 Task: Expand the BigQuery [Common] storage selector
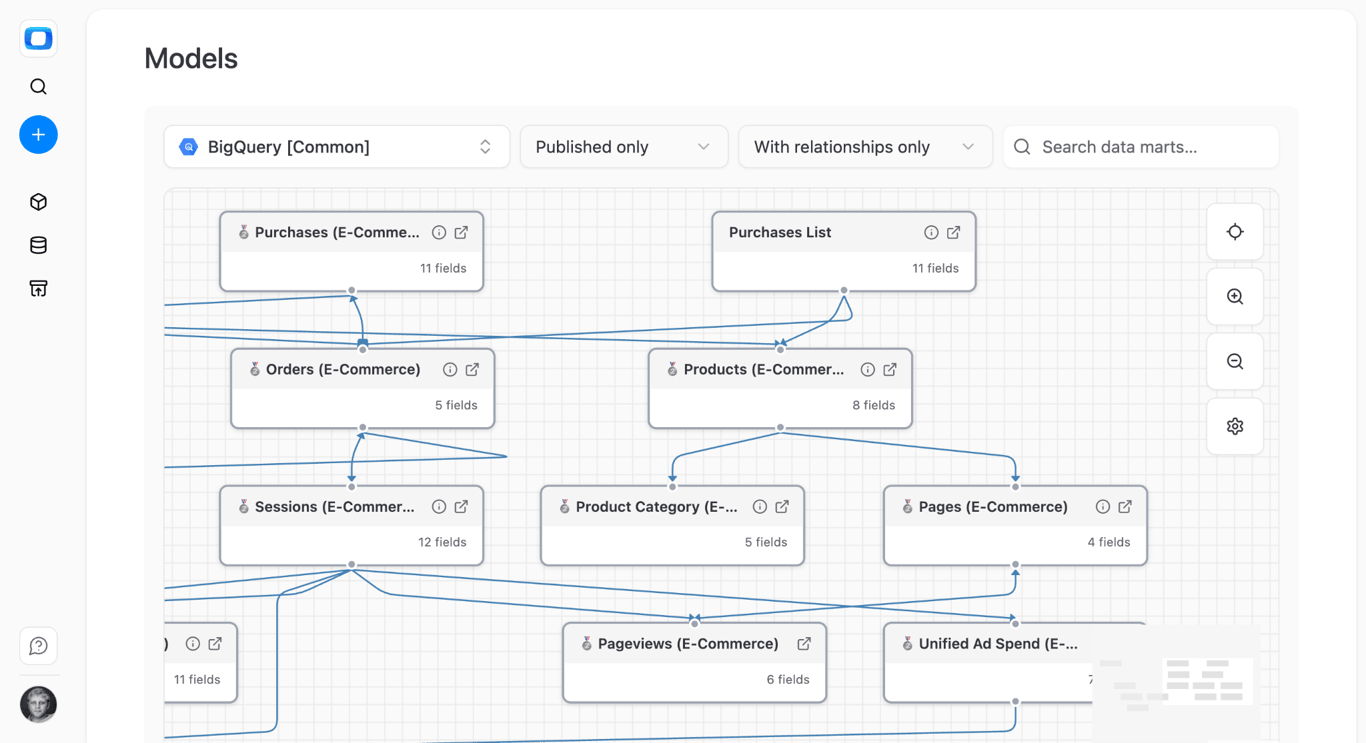tap(337, 147)
